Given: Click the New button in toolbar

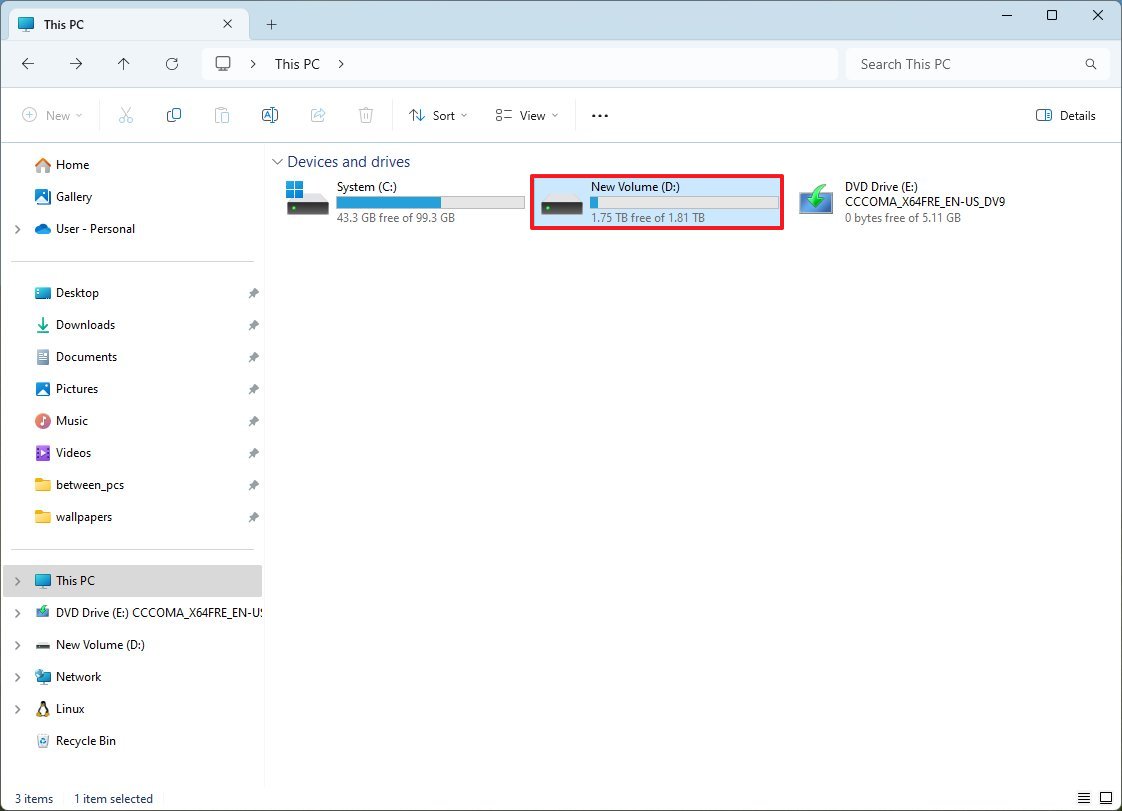Looking at the screenshot, I should coord(52,115).
